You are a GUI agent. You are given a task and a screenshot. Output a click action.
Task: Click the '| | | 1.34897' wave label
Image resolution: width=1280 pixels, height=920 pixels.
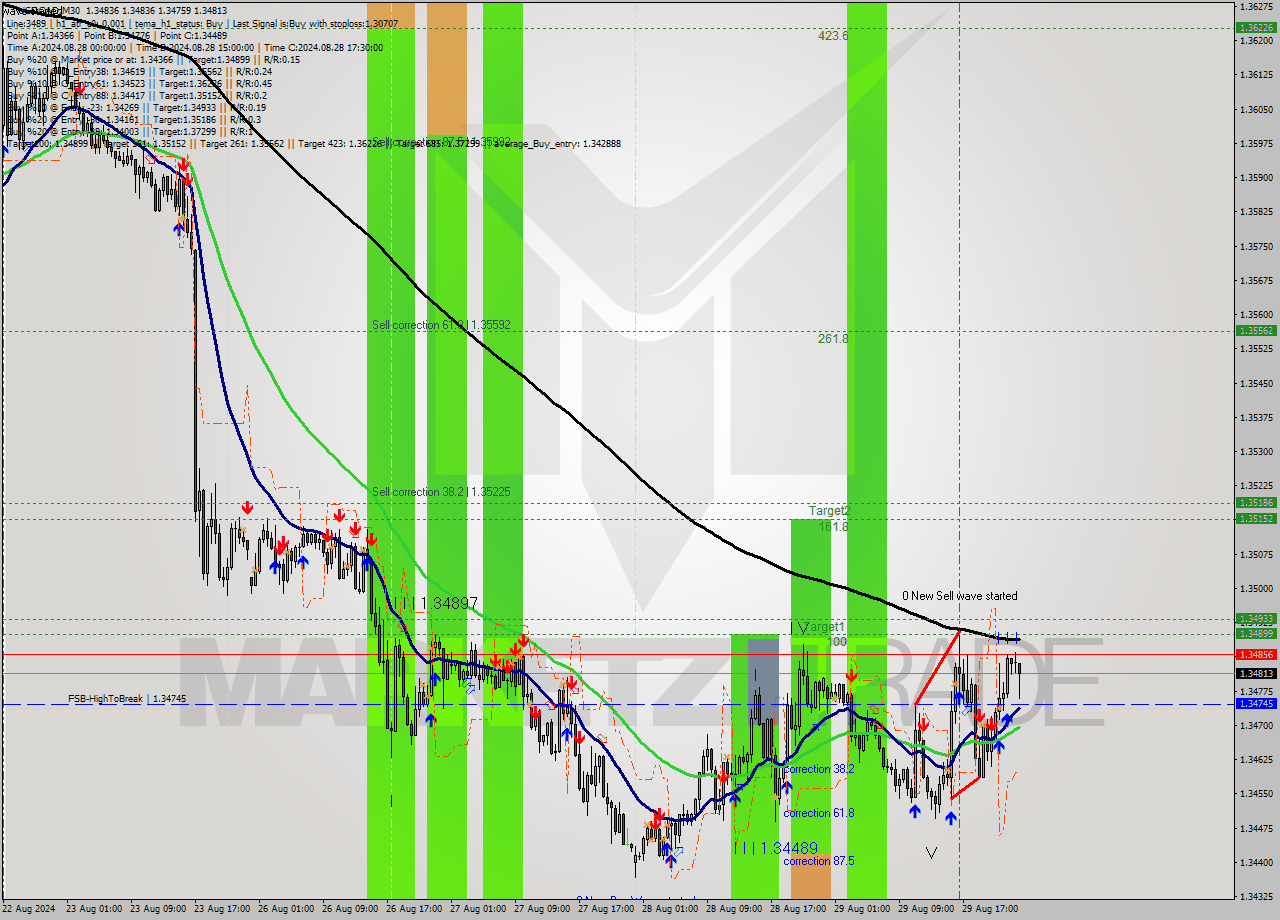435,604
